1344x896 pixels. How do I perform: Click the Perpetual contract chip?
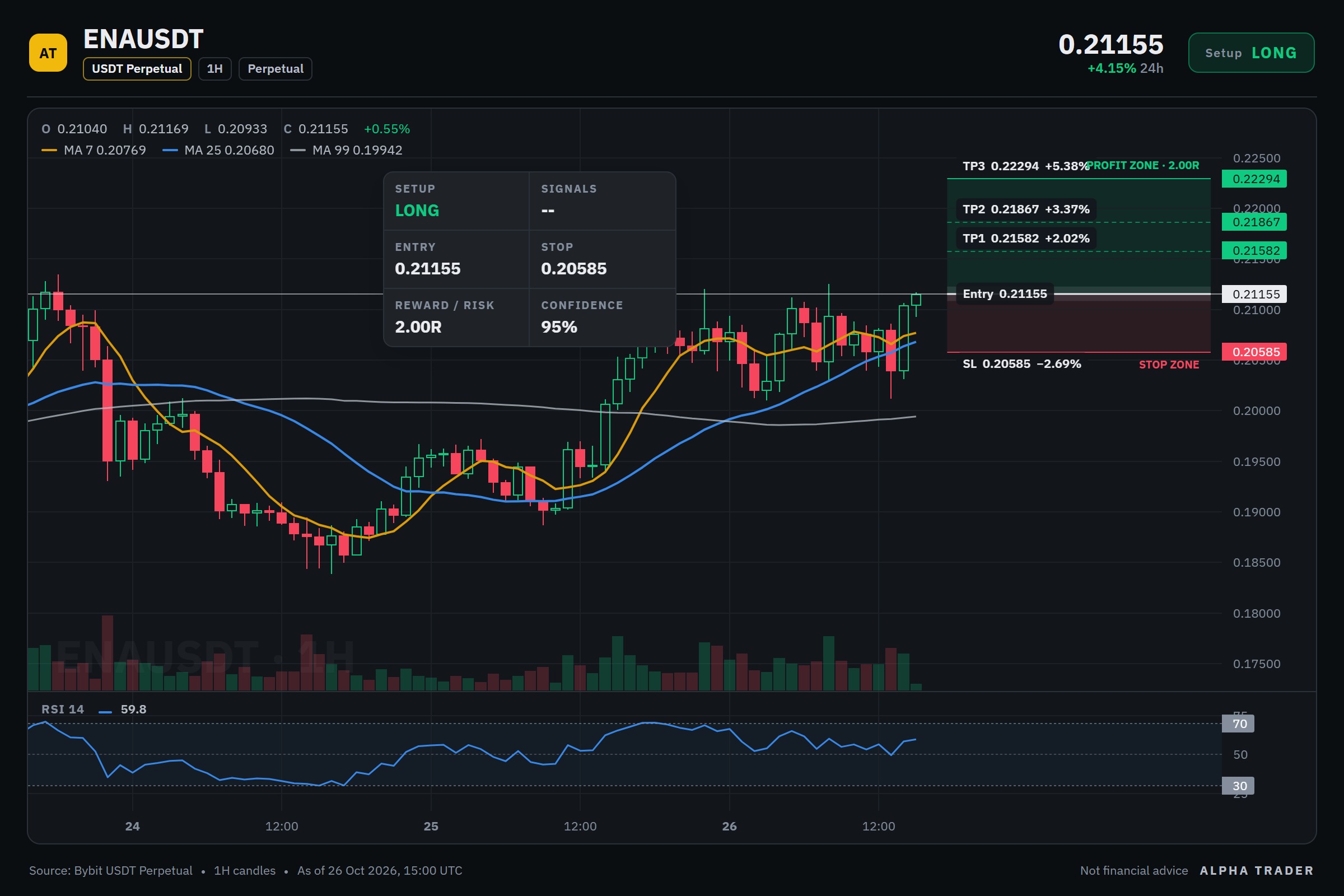pos(276,69)
